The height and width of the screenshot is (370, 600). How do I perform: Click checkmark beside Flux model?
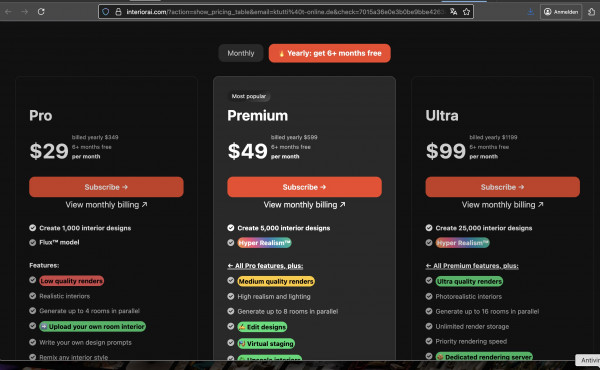point(33,242)
